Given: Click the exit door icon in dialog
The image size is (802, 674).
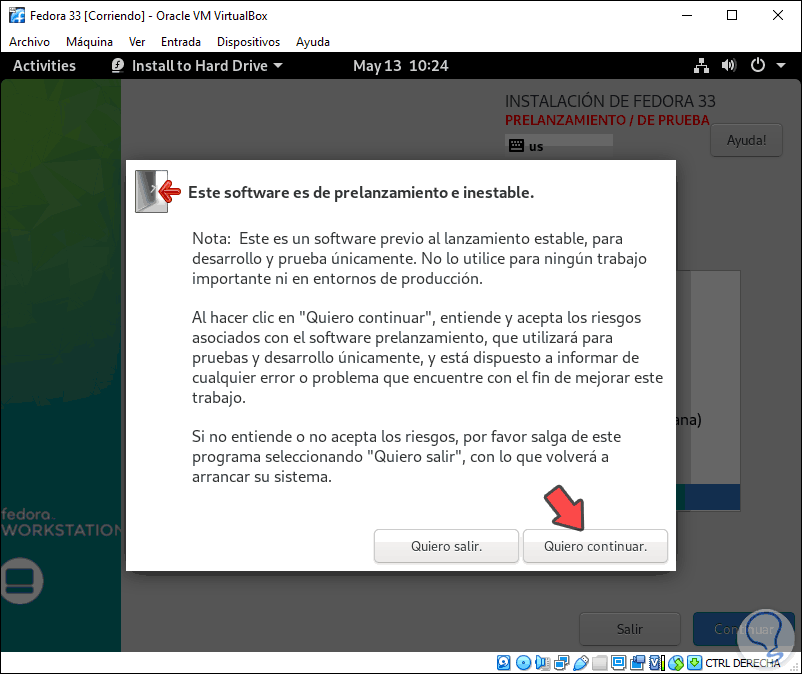Looking at the screenshot, I should tap(158, 191).
